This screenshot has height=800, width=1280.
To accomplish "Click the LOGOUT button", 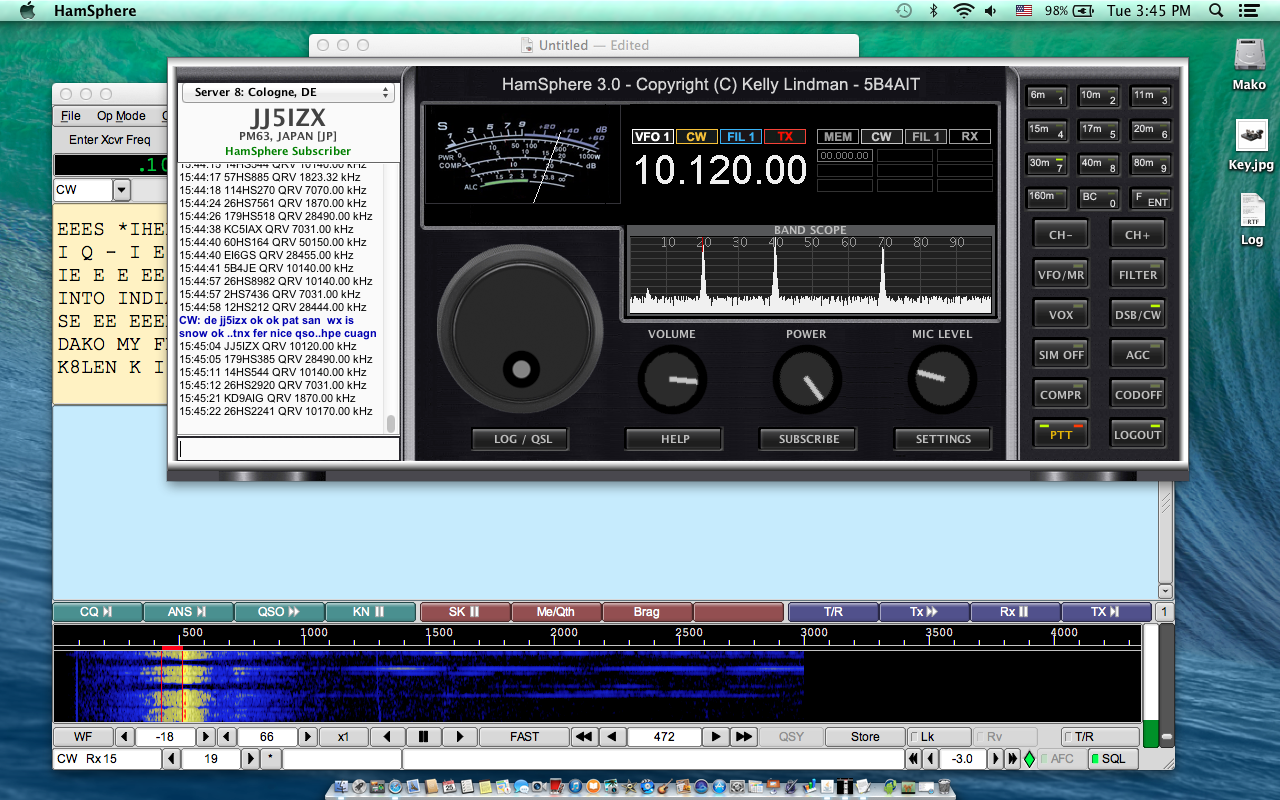I will coord(1138,433).
